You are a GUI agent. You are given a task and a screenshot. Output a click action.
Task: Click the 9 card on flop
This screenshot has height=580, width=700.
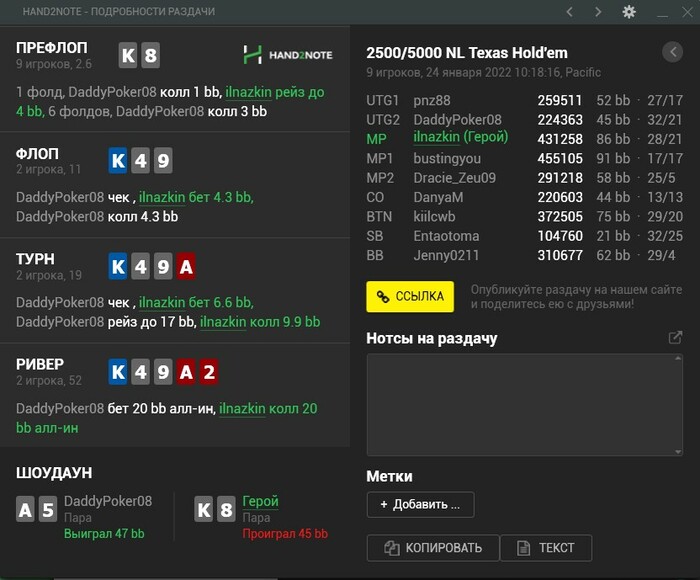point(163,160)
